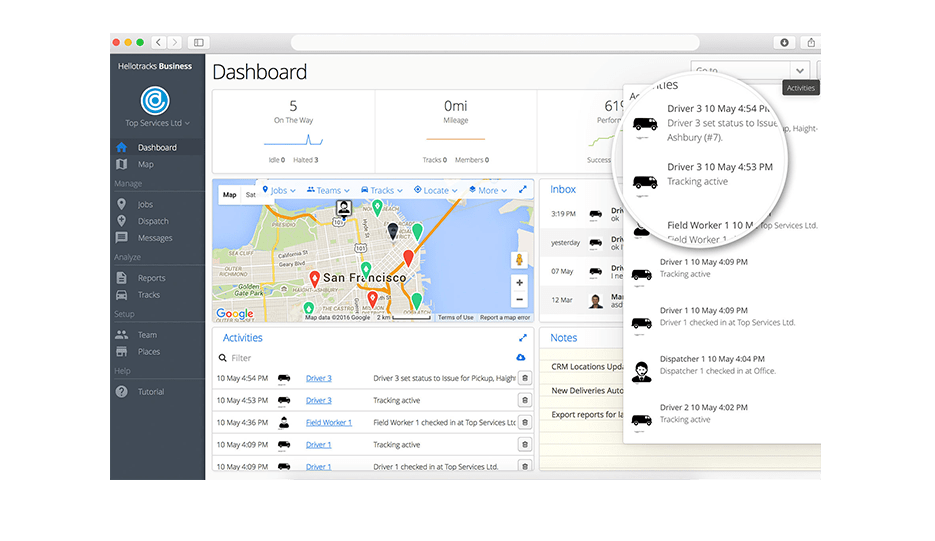Open Map in the sidebar
This screenshot has width=935, height=541.
click(x=145, y=164)
